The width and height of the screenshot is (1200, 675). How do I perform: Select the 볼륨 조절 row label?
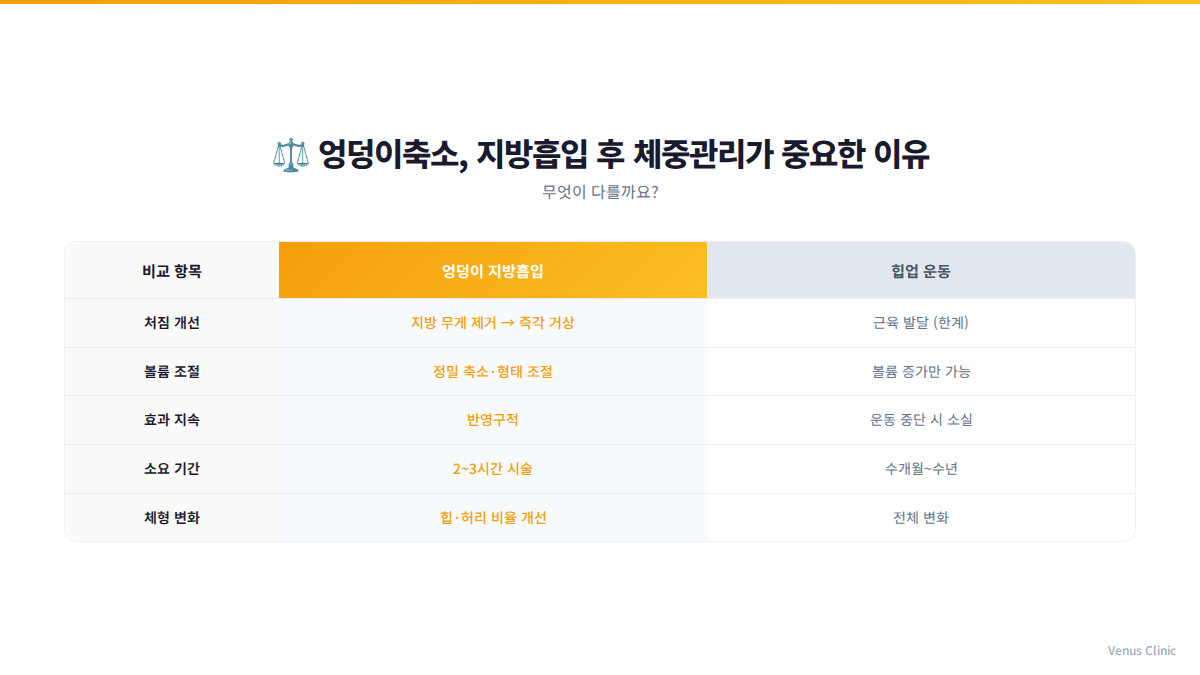172,372
